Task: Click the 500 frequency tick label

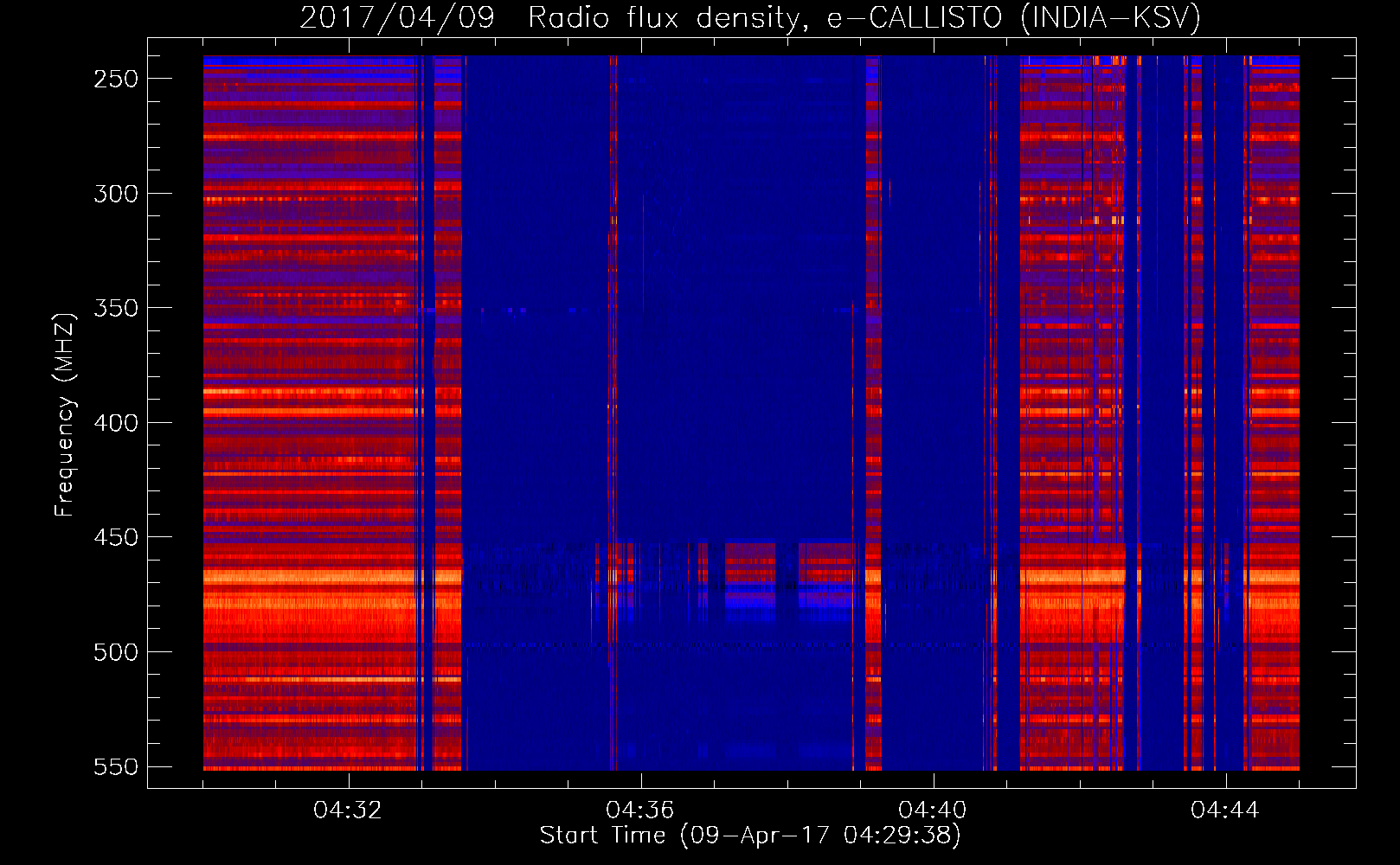Action: [116, 652]
